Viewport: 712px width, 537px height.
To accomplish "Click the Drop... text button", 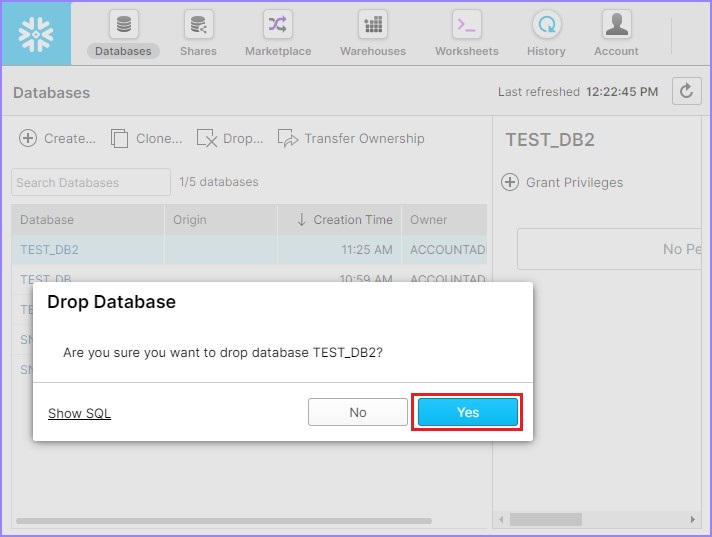I will (x=243, y=138).
